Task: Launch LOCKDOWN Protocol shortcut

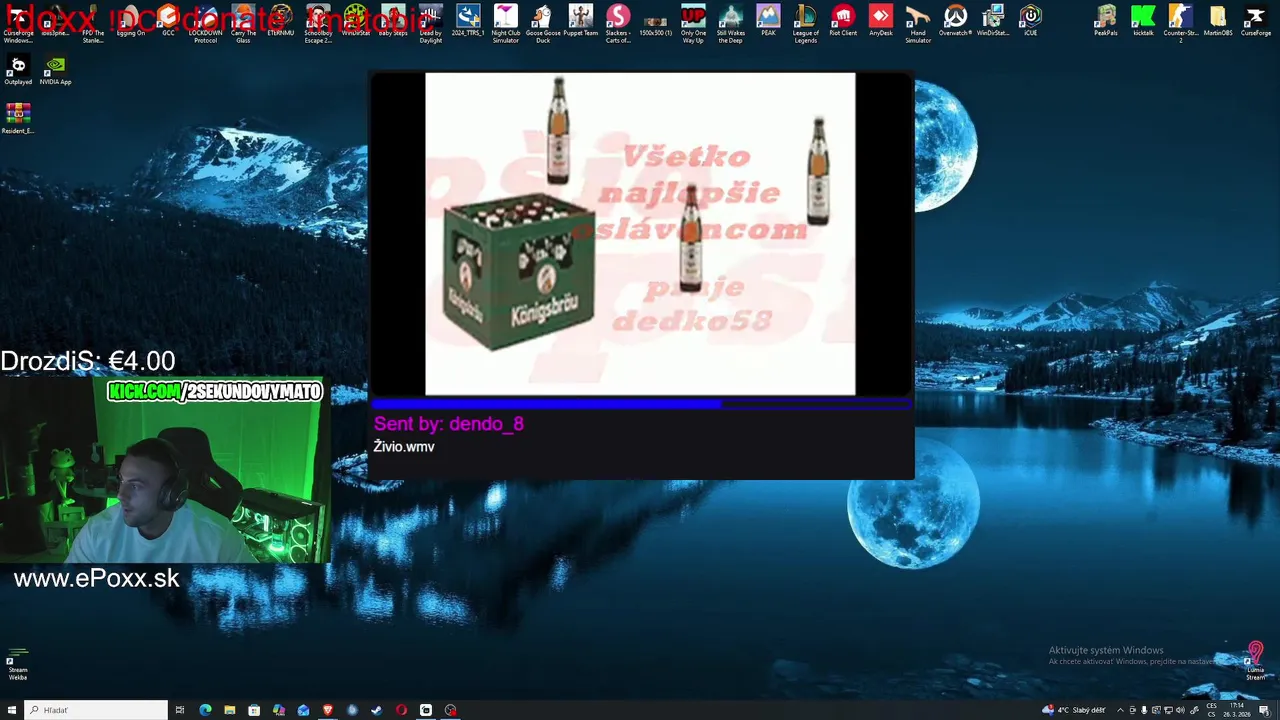Action: tap(205, 24)
